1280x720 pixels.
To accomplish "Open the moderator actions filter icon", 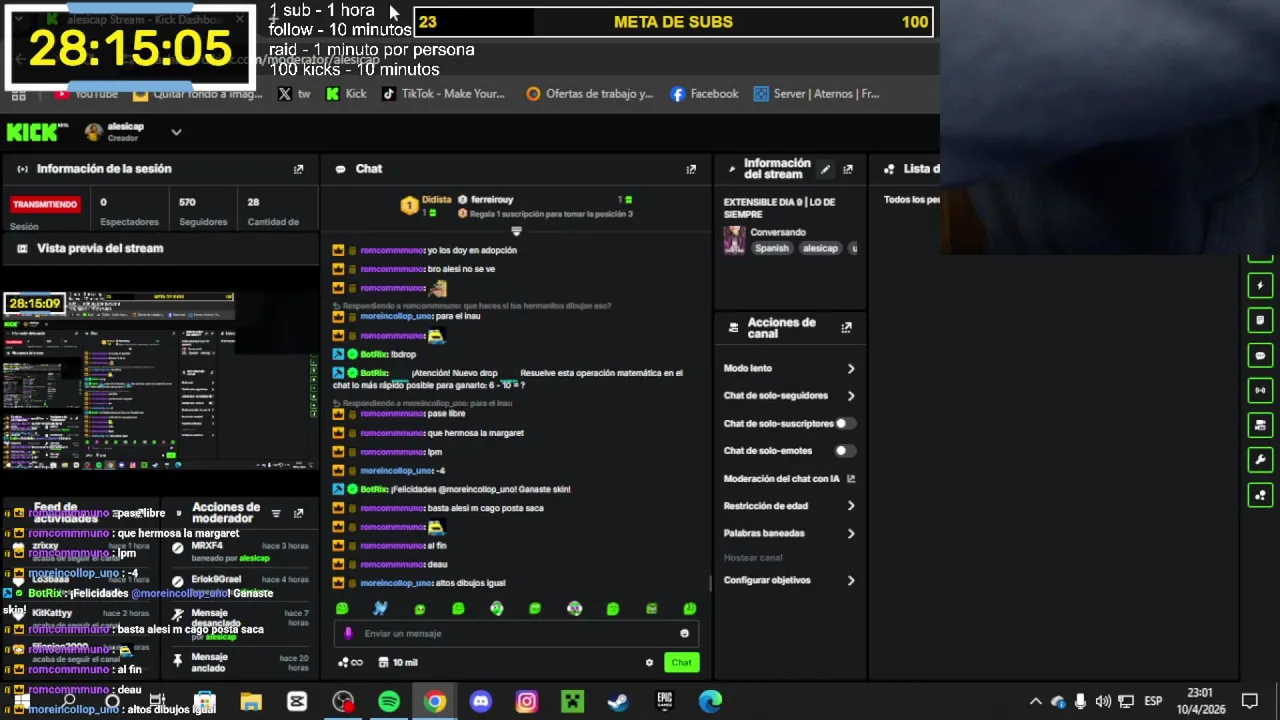I will 276,513.
